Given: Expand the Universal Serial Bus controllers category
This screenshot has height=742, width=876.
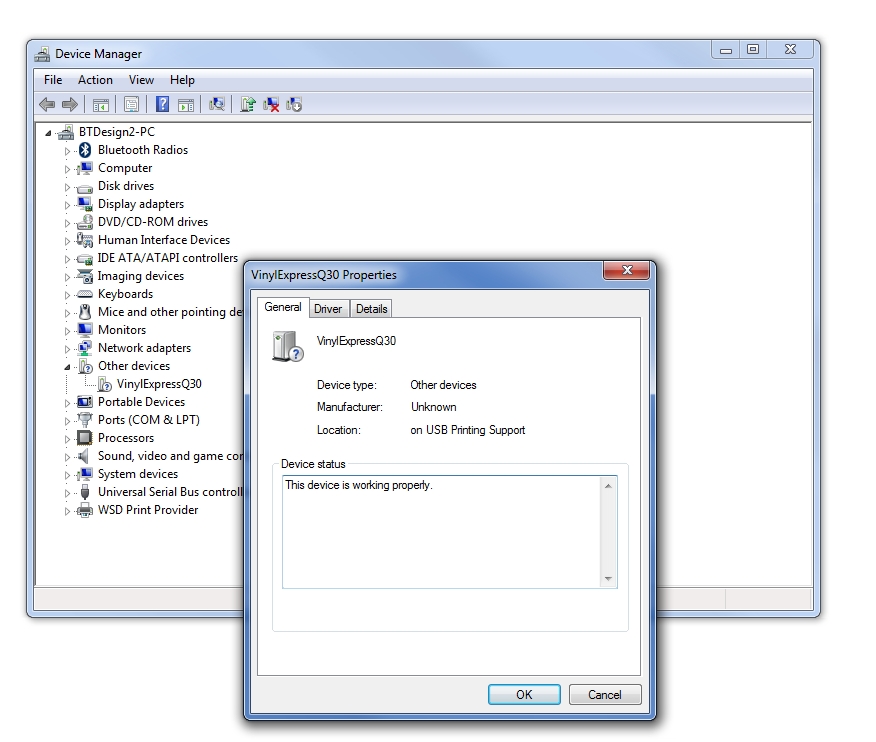Looking at the screenshot, I should tap(68, 493).
